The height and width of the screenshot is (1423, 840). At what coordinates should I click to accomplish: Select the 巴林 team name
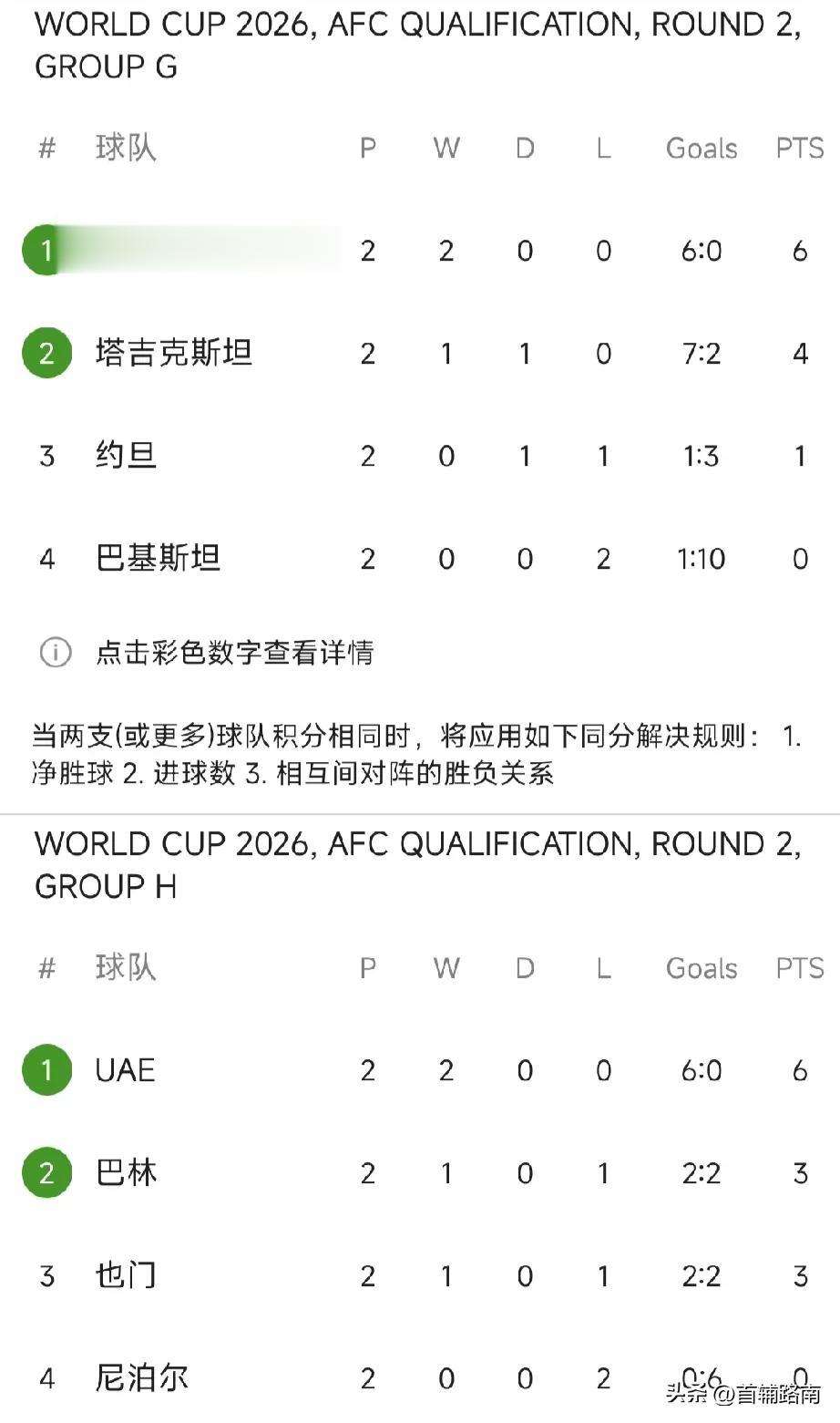pyautogui.click(x=126, y=1173)
